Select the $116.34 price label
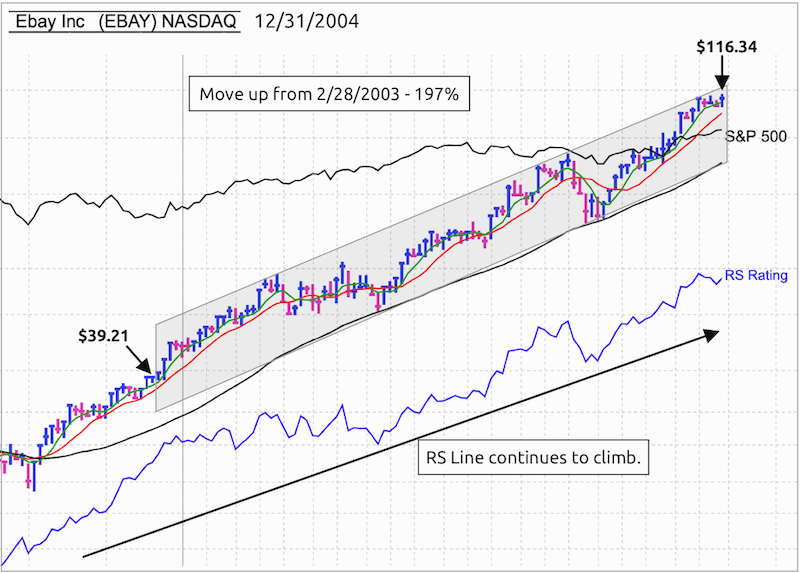 (727, 47)
